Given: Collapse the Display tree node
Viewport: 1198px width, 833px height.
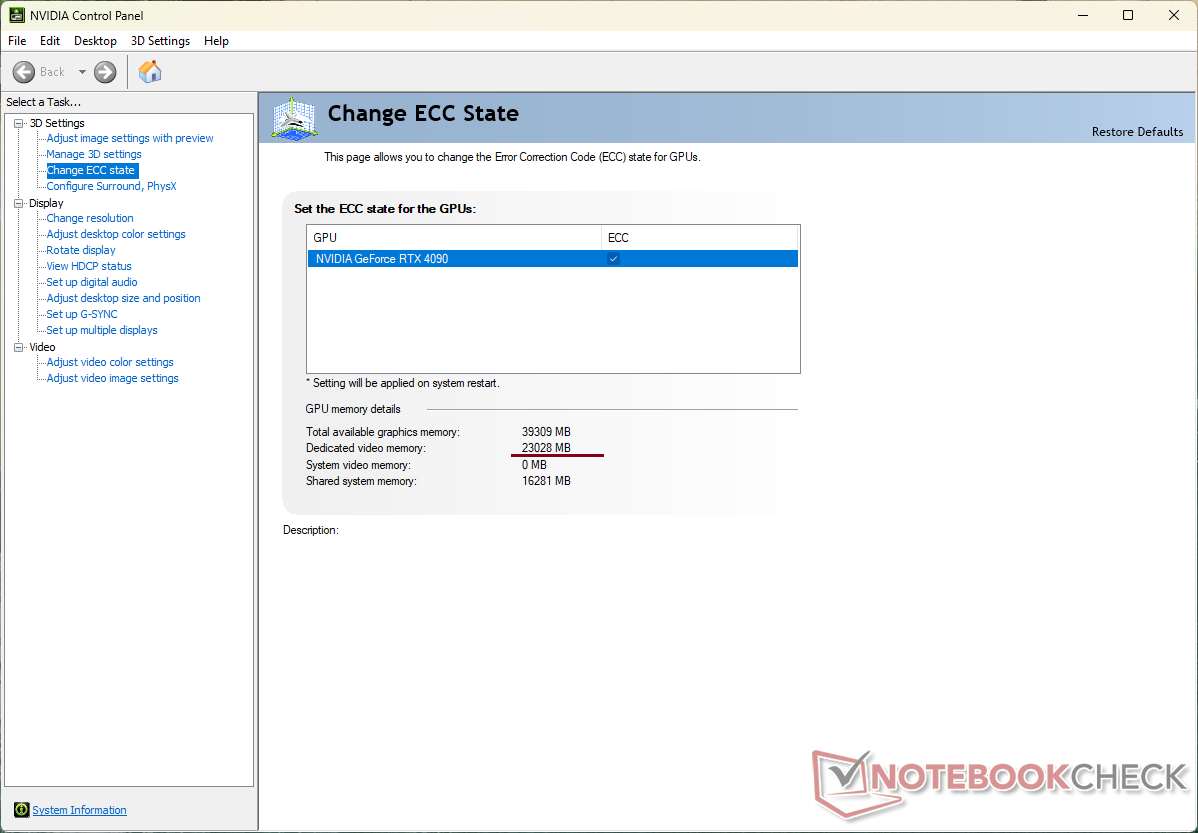Looking at the screenshot, I should (x=19, y=203).
